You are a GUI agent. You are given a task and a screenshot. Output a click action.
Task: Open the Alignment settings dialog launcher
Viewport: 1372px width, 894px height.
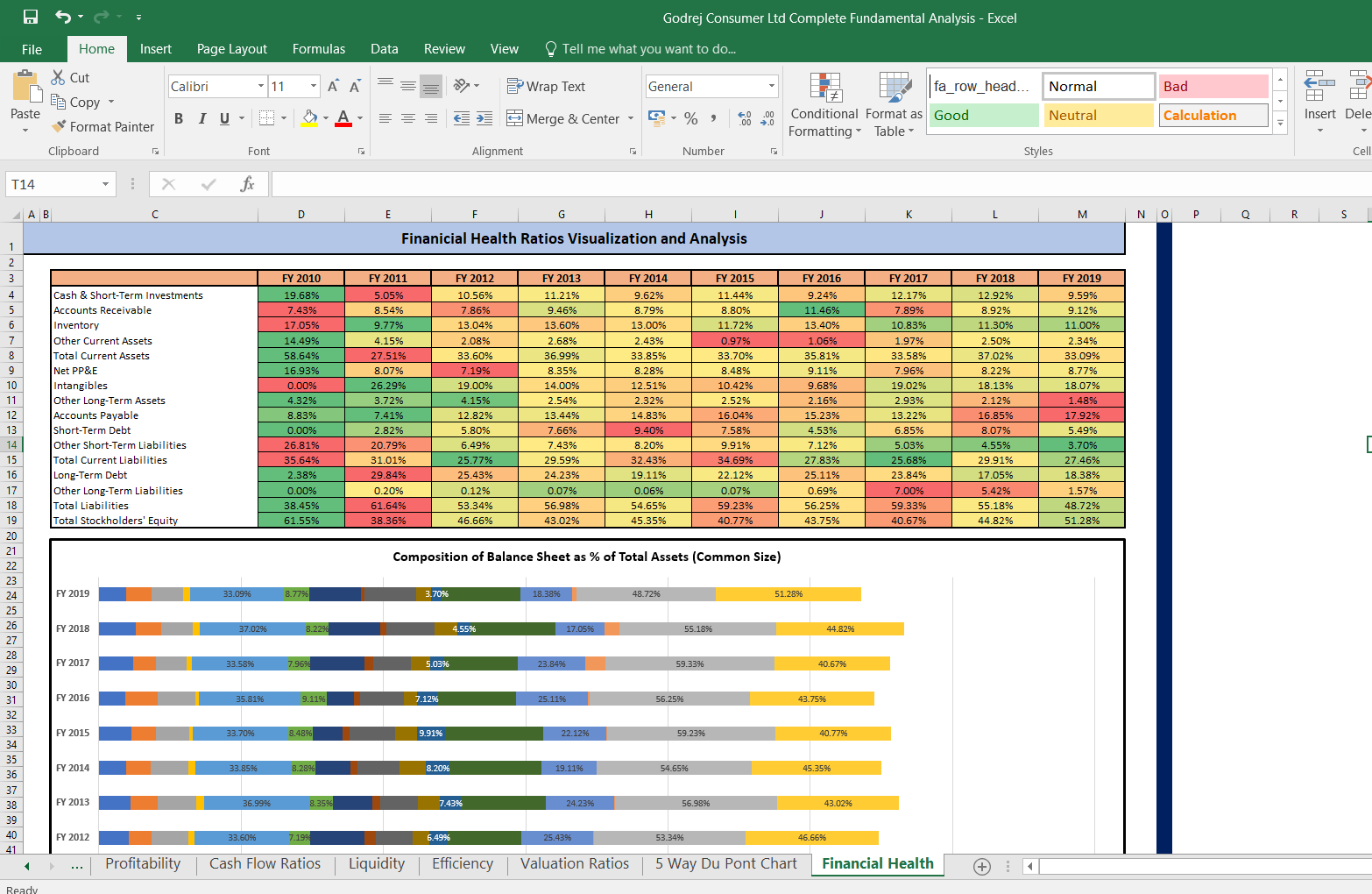click(633, 152)
